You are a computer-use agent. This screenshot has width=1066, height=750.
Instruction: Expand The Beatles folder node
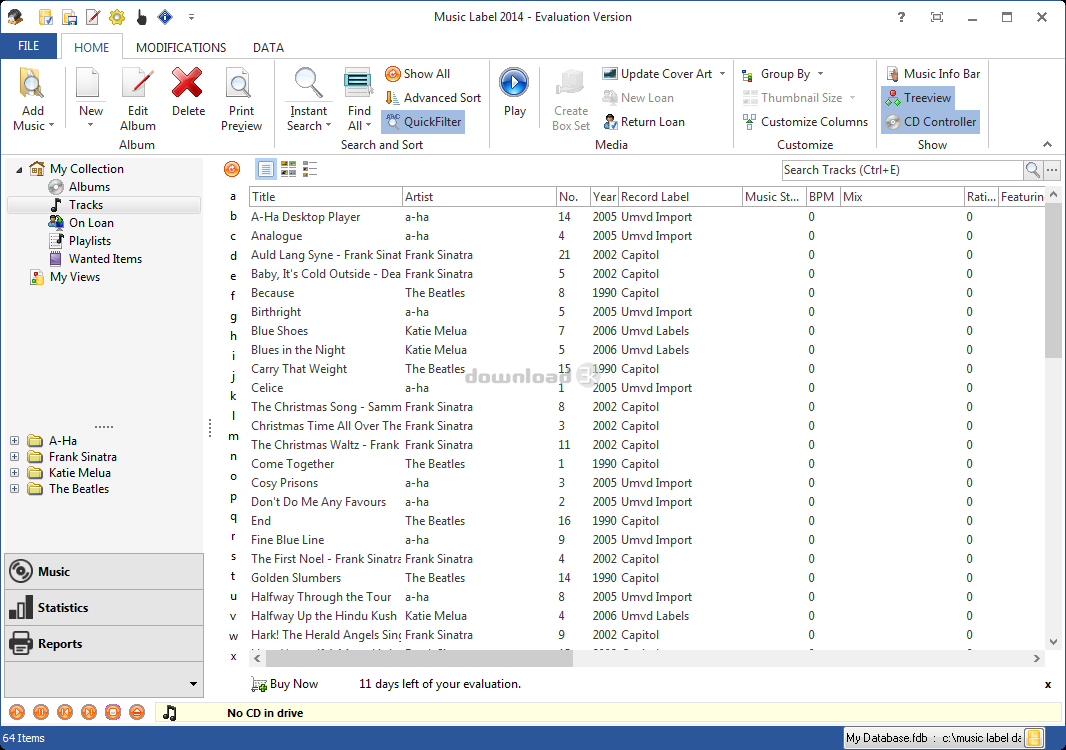coord(14,489)
